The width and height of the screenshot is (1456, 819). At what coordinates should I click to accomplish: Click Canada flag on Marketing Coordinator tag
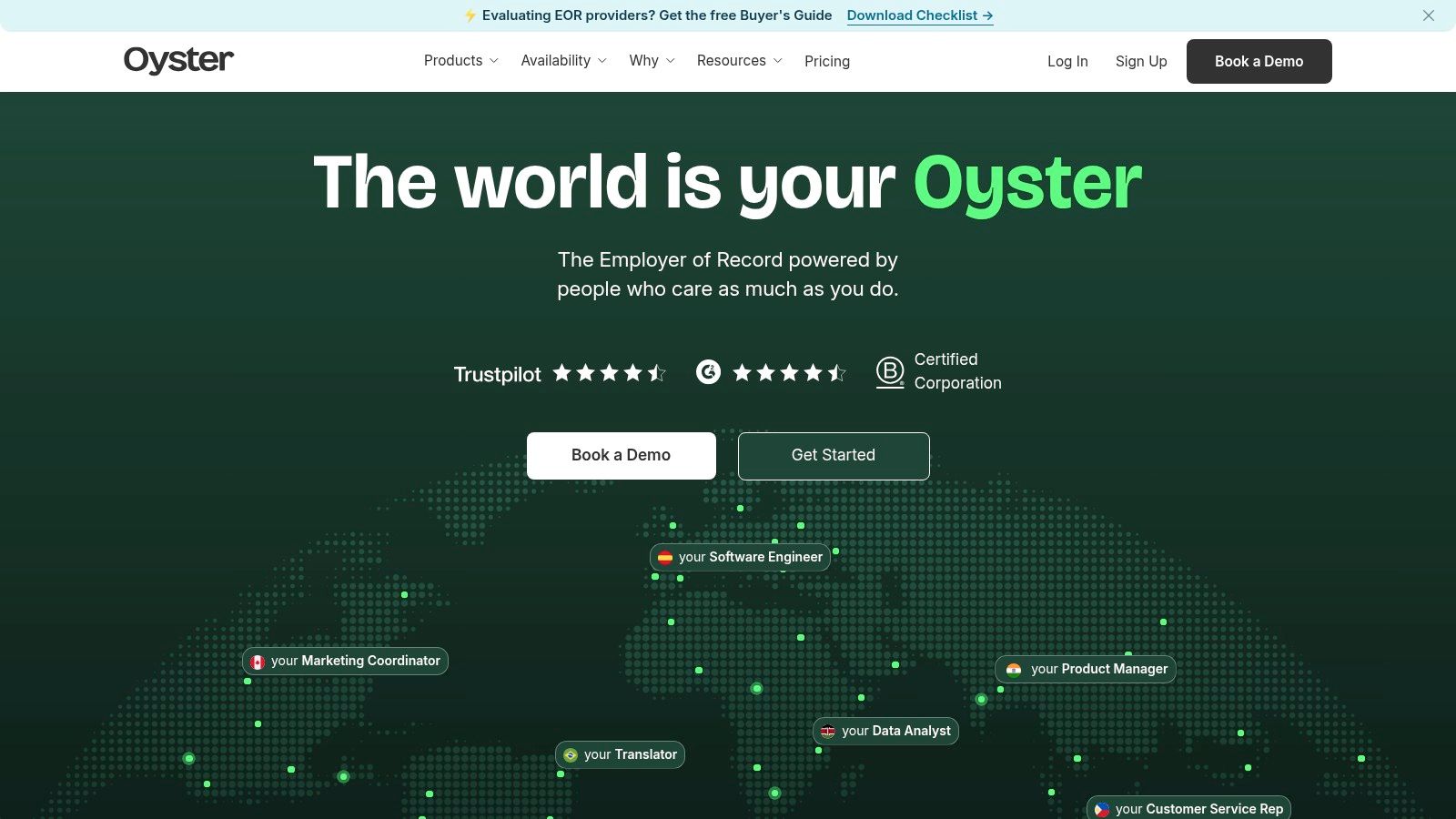(x=258, y=662)
